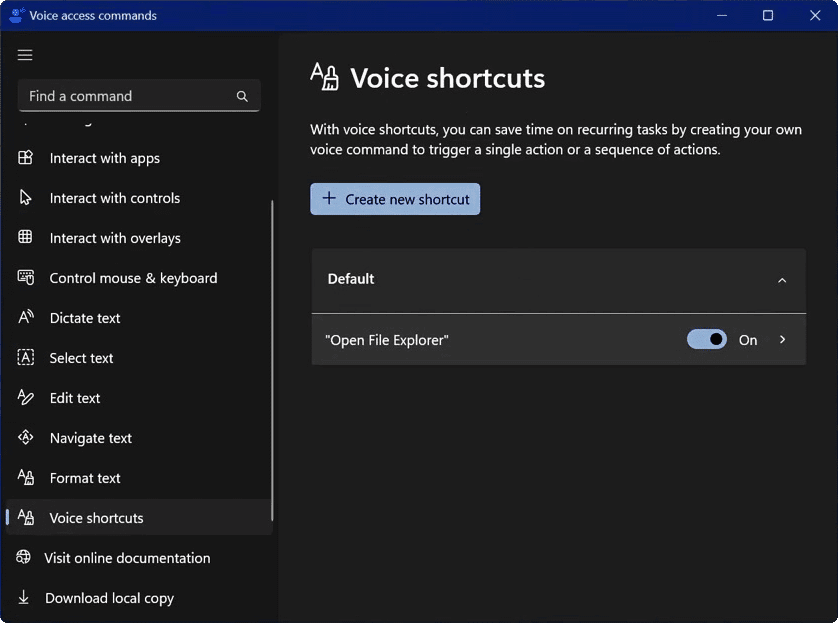Open the Dictate text commands icon

pos(25,318)
